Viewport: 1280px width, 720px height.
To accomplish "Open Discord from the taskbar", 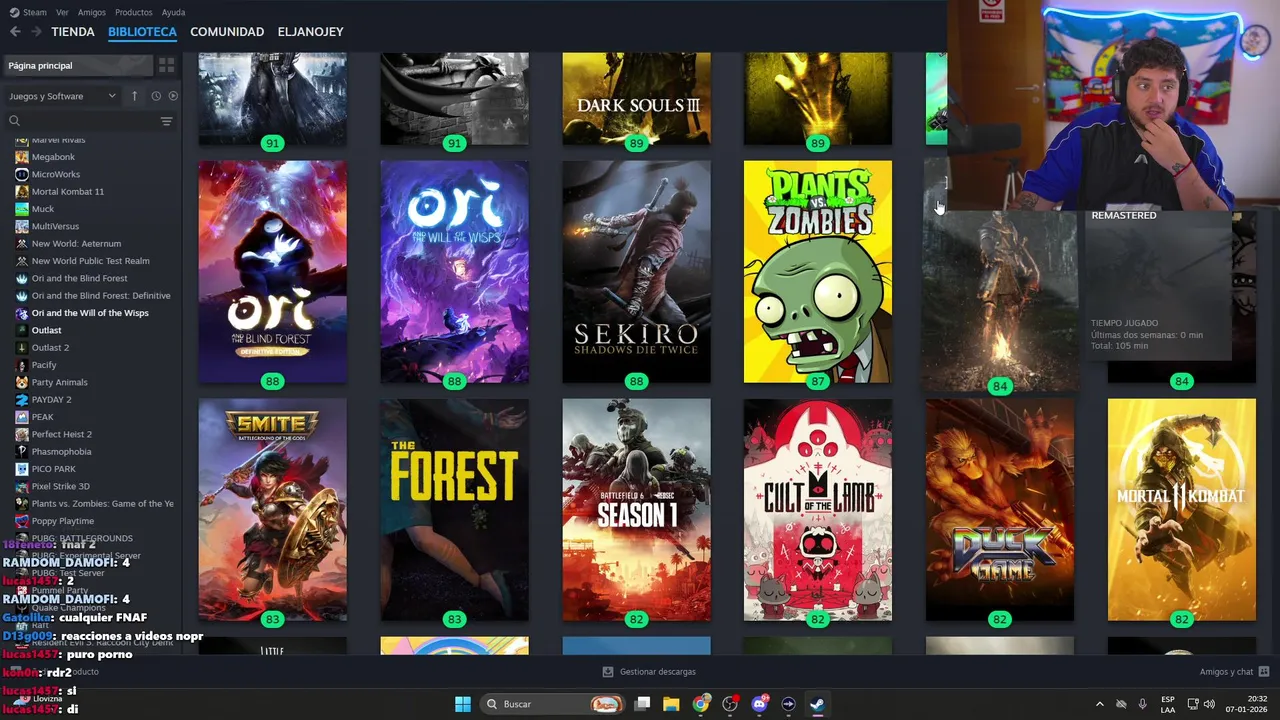I will [x=759, y=704].
